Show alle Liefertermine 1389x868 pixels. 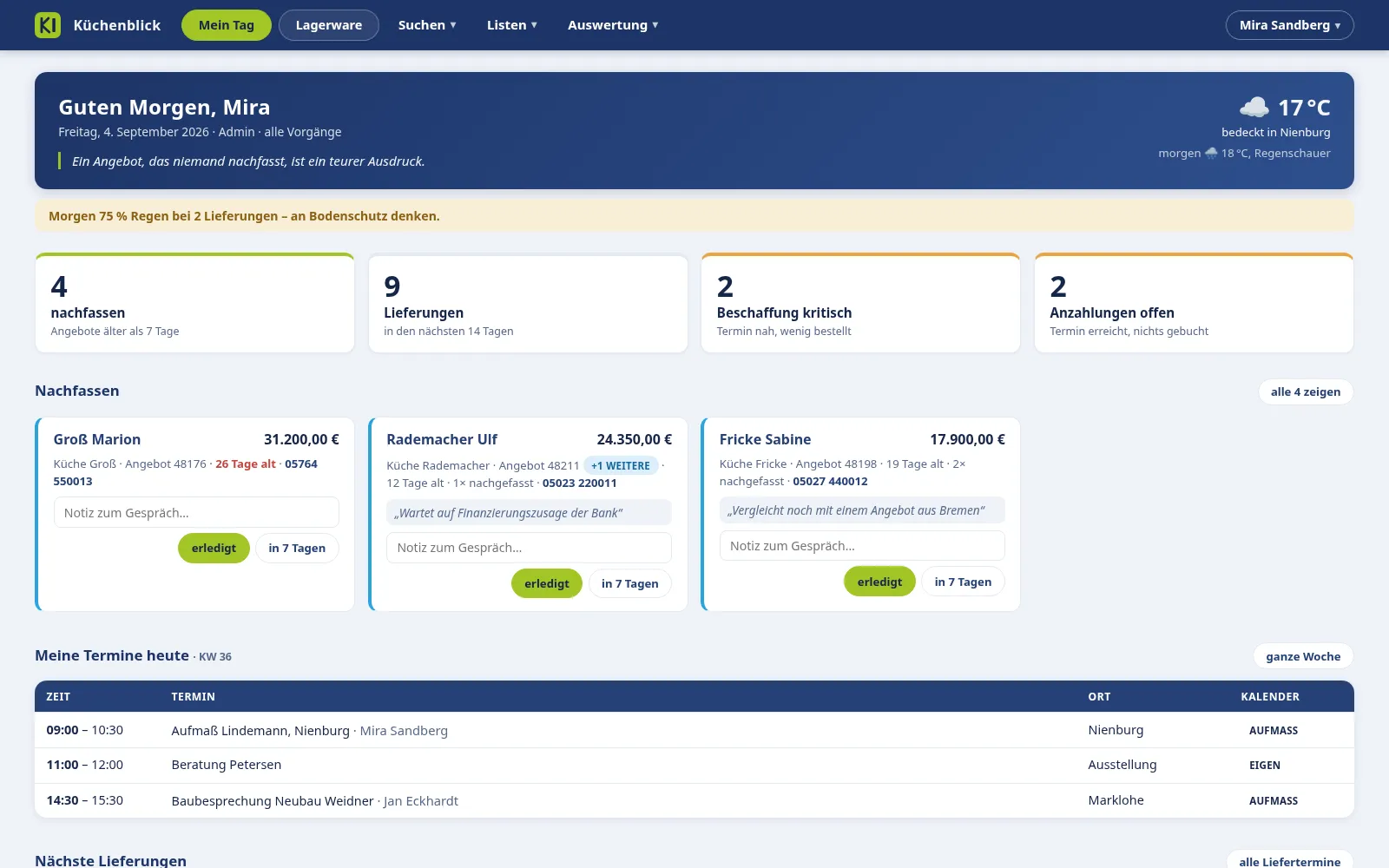coord(1290,861)
